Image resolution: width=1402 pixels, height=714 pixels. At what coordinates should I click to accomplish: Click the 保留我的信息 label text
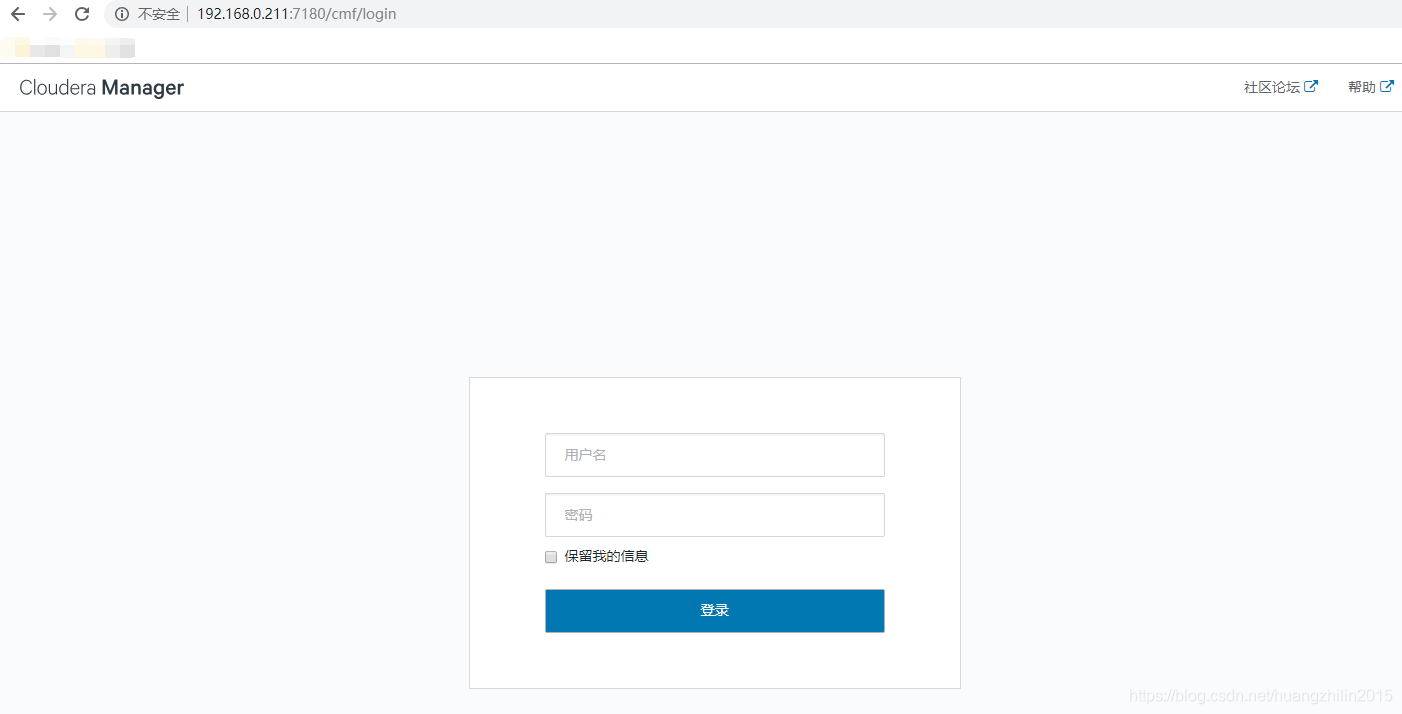point(606,556)
